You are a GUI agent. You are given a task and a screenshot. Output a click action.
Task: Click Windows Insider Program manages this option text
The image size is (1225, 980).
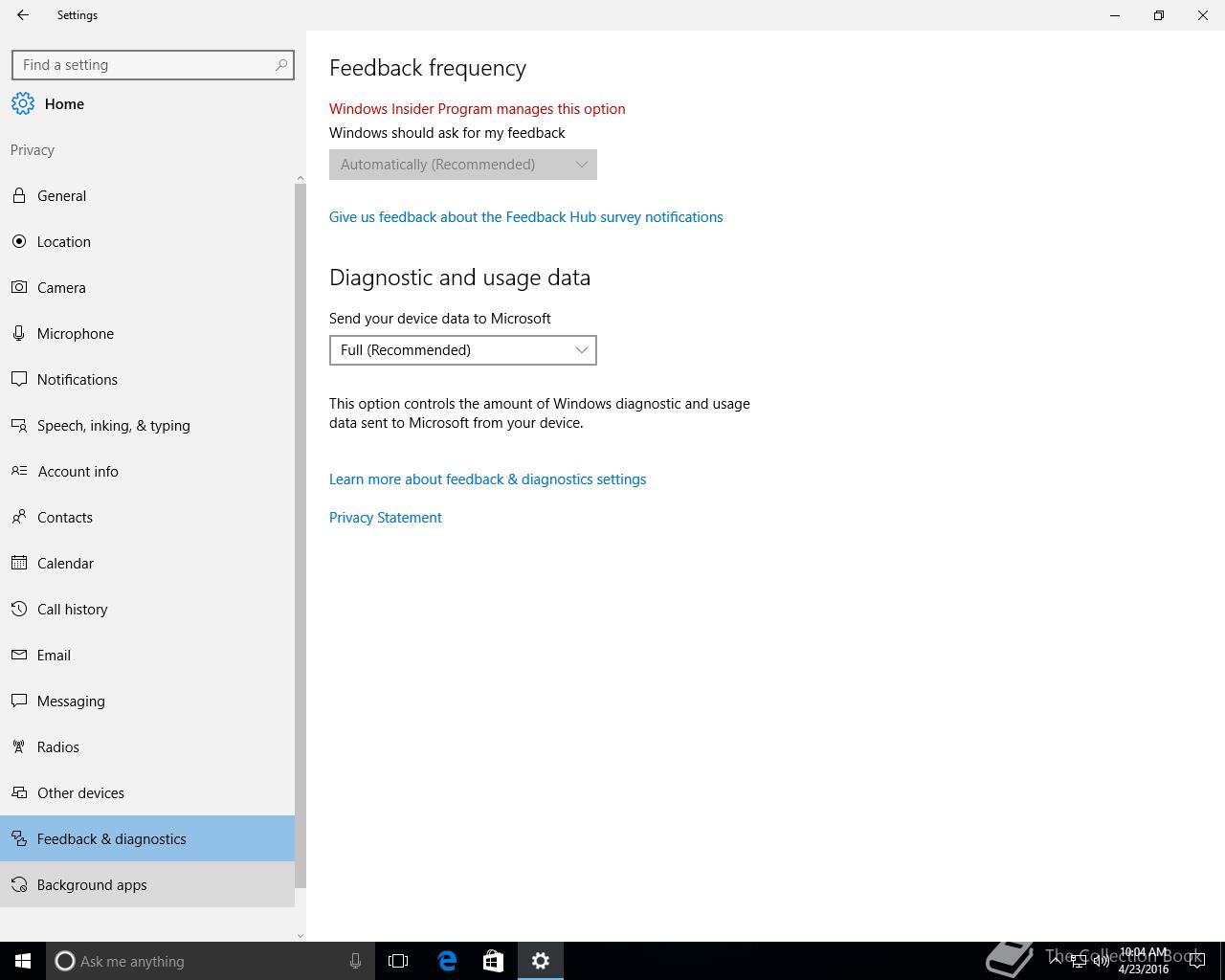coord(478,109)
